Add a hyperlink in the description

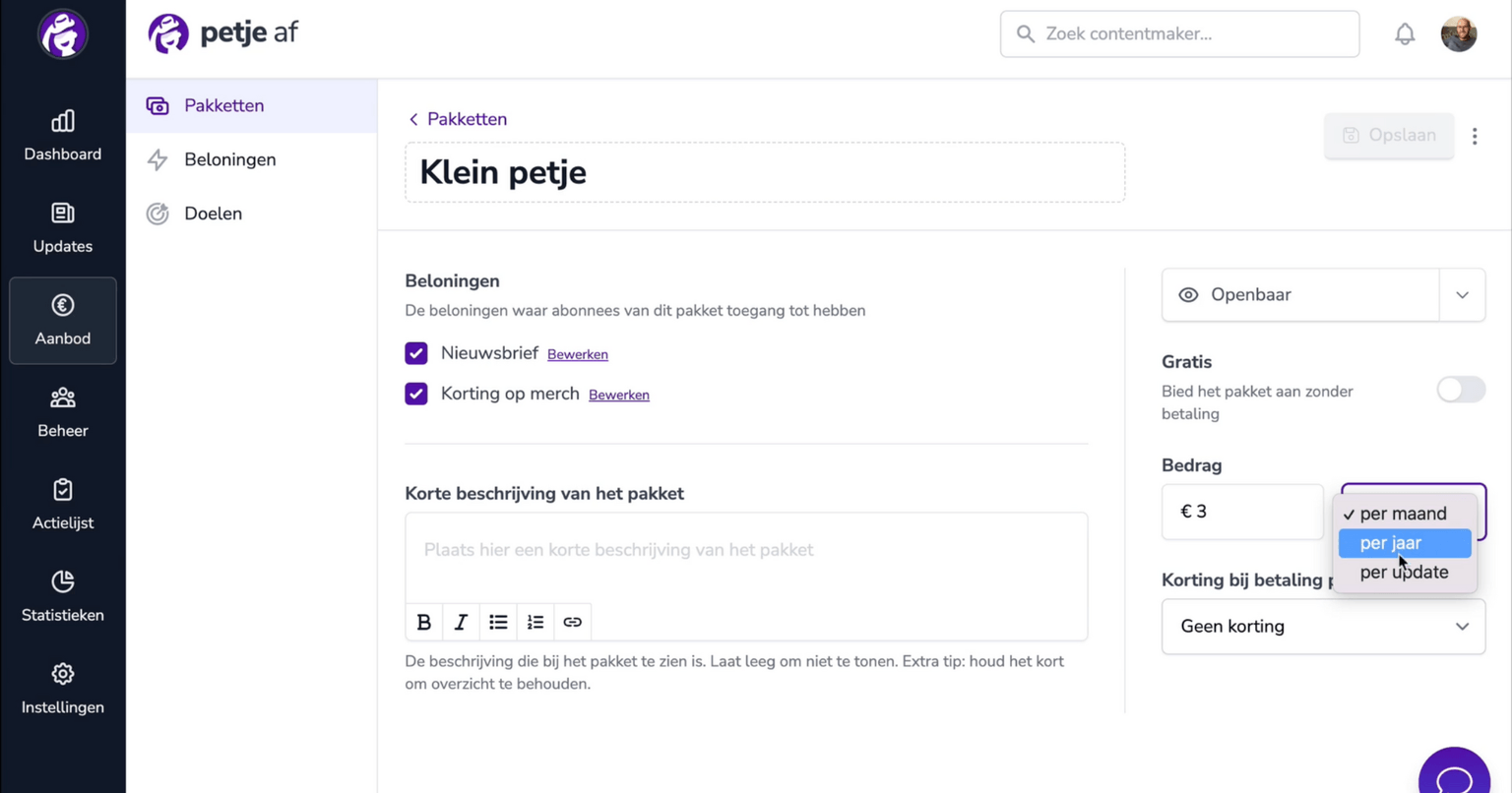click(x=572, y=622)
